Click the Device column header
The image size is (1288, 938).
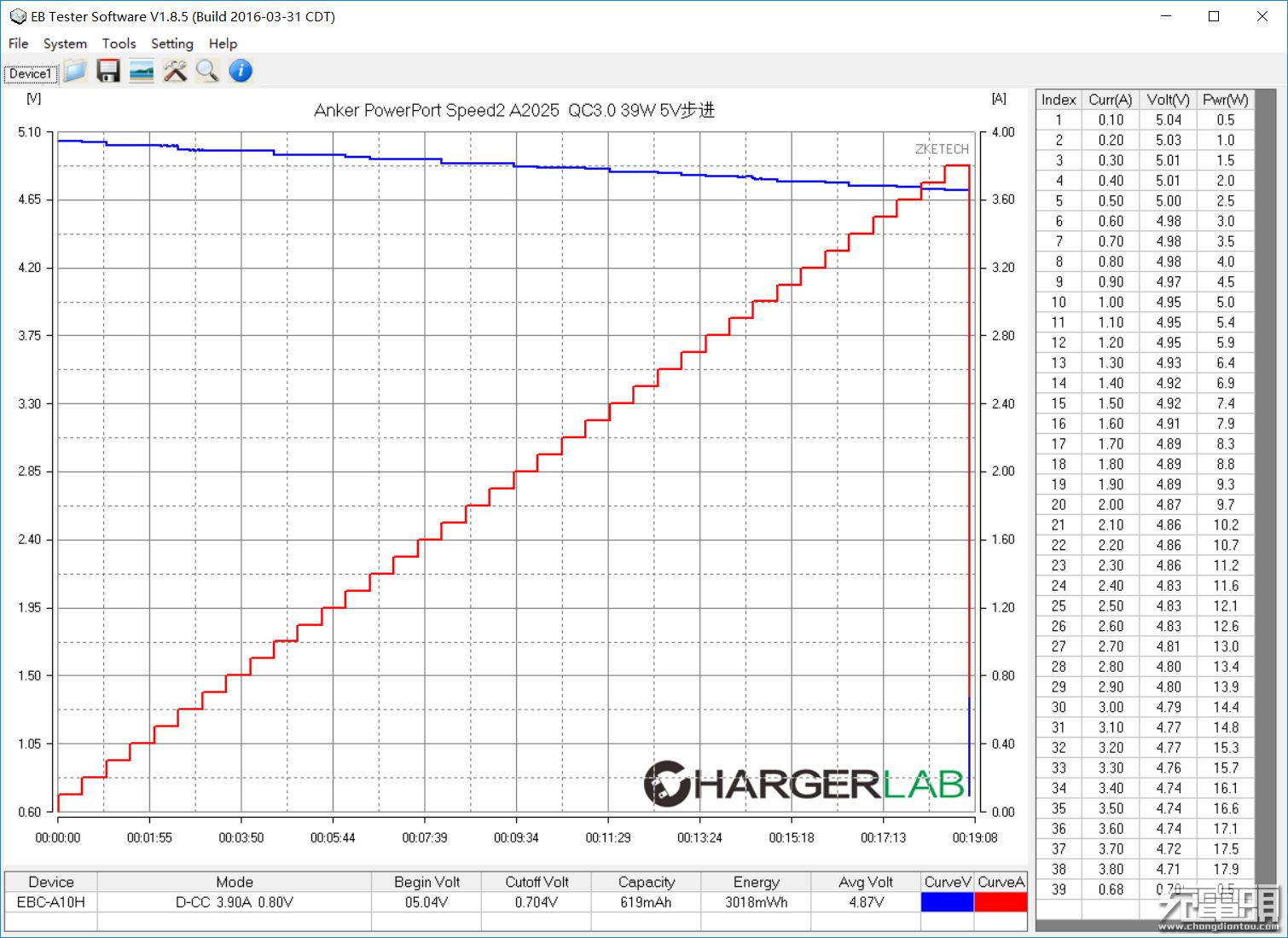[51, 882]
